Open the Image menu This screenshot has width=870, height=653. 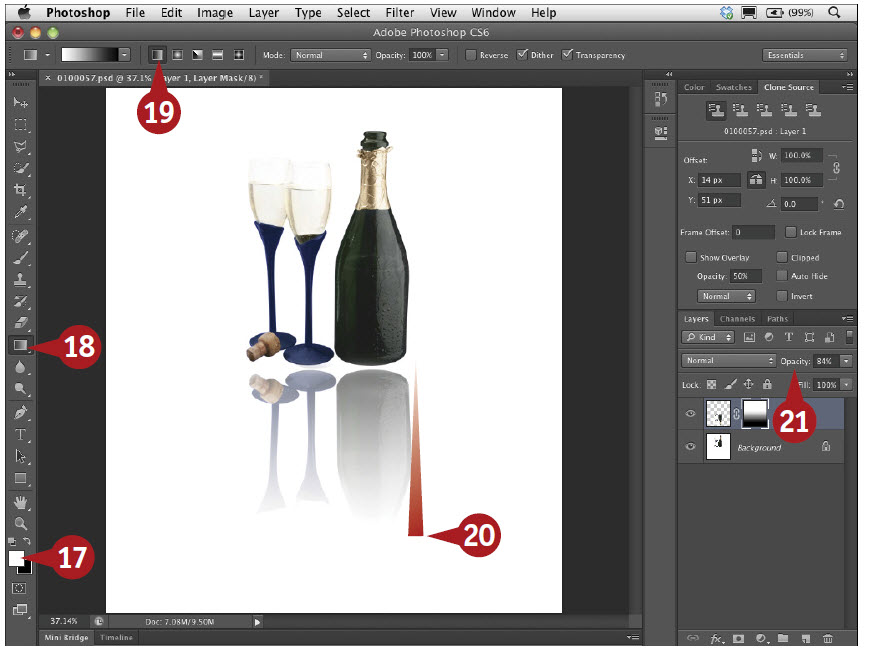pyautogui.click(x=215, y=12)
